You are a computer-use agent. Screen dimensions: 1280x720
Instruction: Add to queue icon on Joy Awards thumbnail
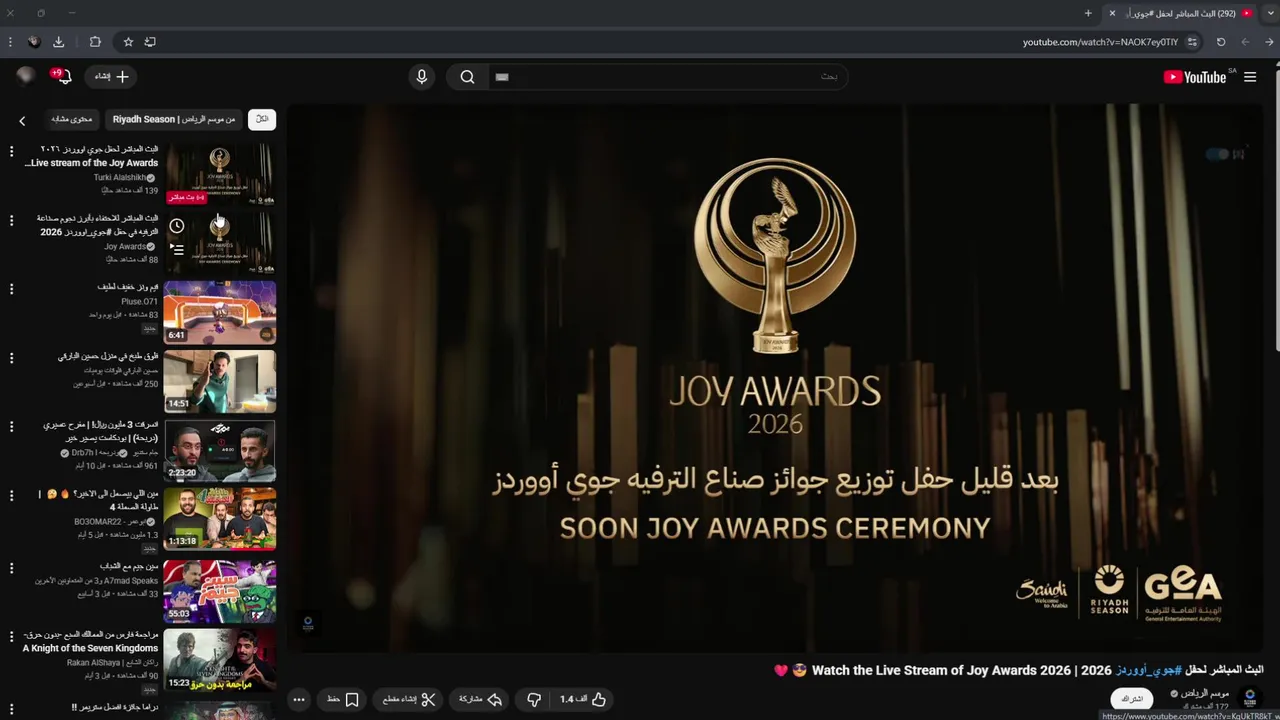coord(177,249)
